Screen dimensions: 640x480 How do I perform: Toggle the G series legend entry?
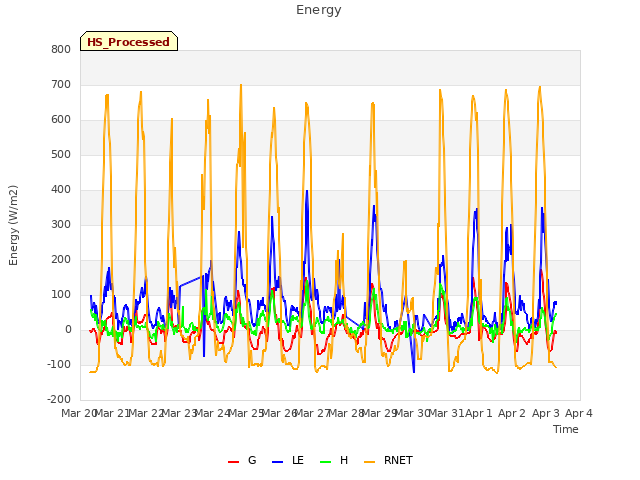242,460
